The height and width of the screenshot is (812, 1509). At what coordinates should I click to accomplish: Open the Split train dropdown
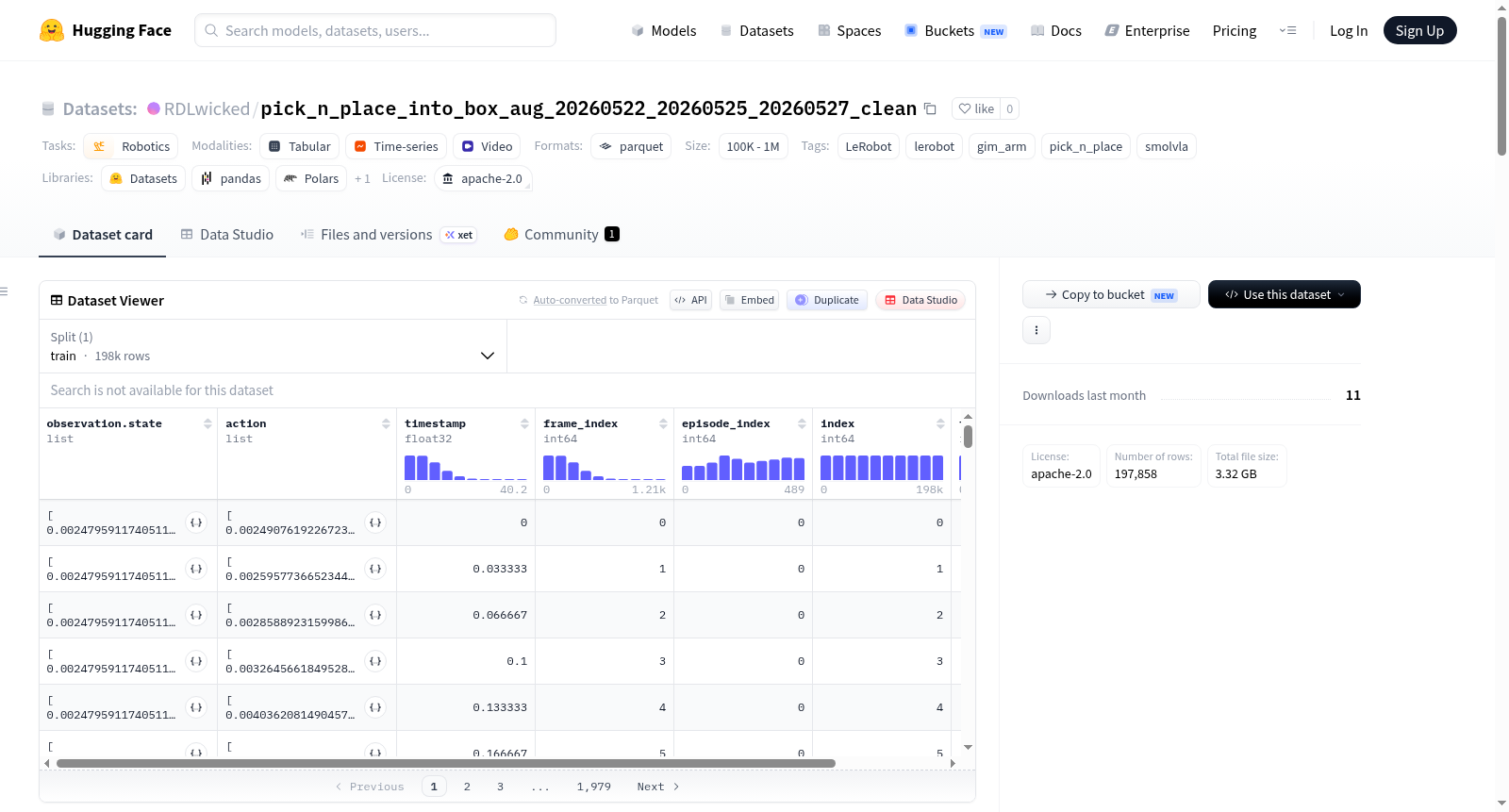click(x=273, y=346)
